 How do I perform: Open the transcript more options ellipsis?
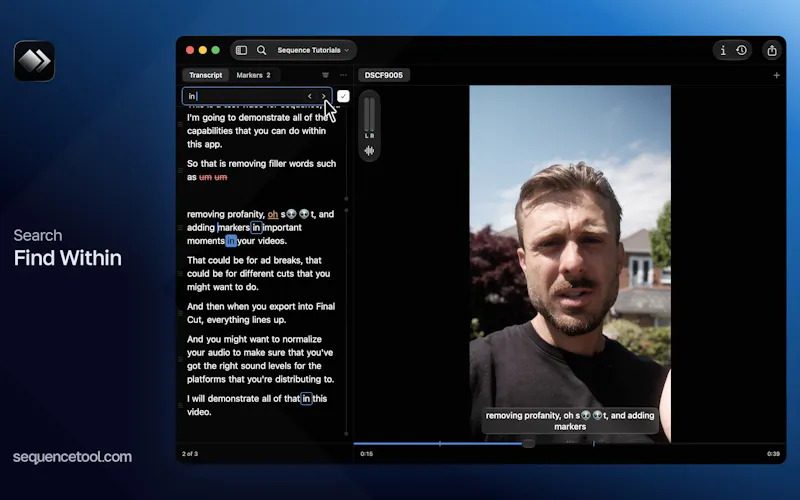click(x=343, y=75)
